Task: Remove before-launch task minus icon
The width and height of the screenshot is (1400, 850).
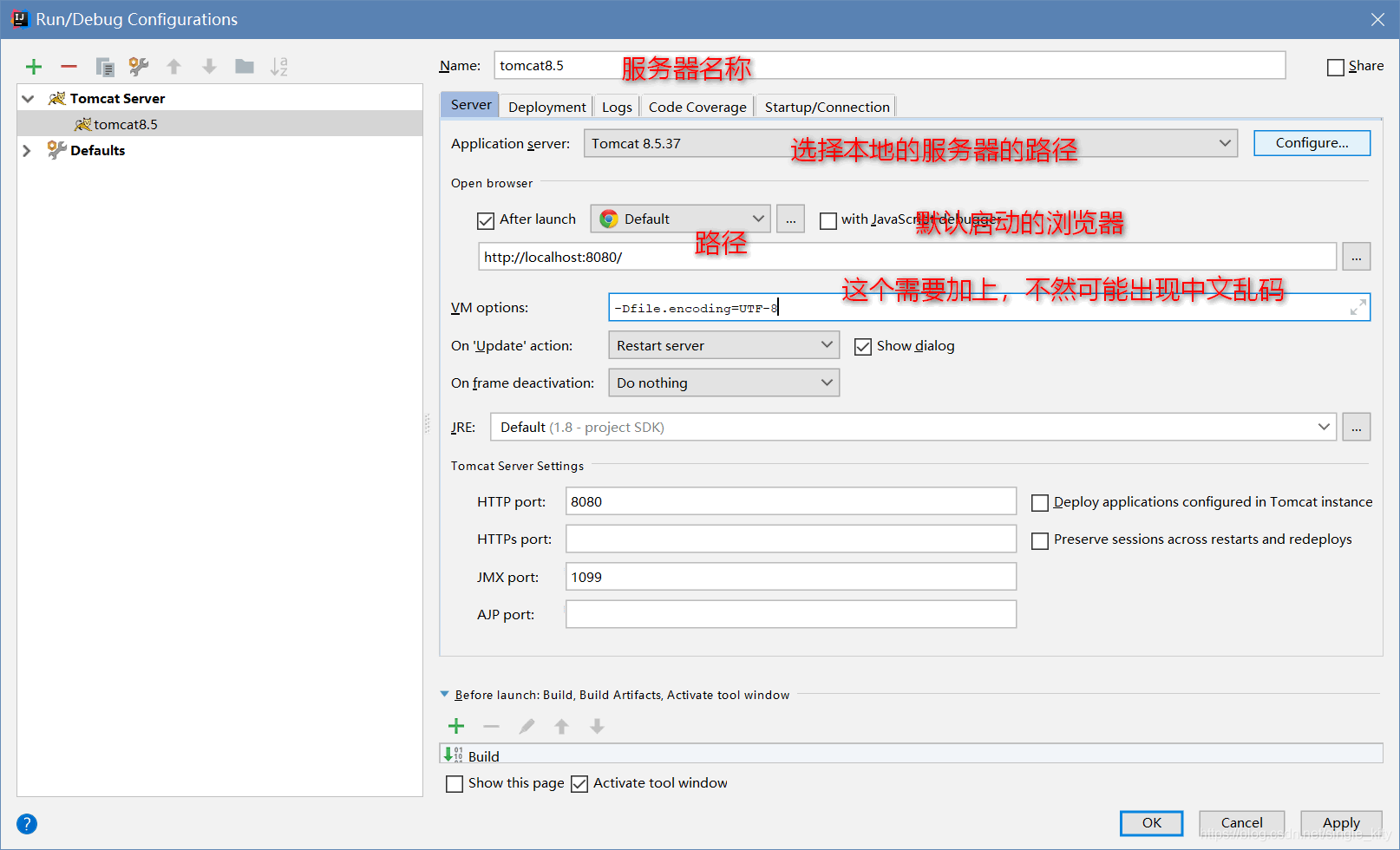Action: click(491, 726)
